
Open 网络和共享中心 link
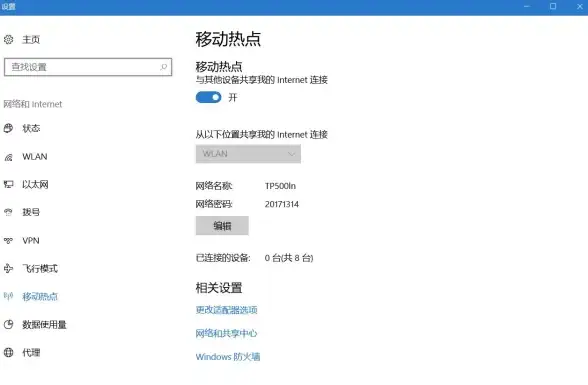(226, 333)
